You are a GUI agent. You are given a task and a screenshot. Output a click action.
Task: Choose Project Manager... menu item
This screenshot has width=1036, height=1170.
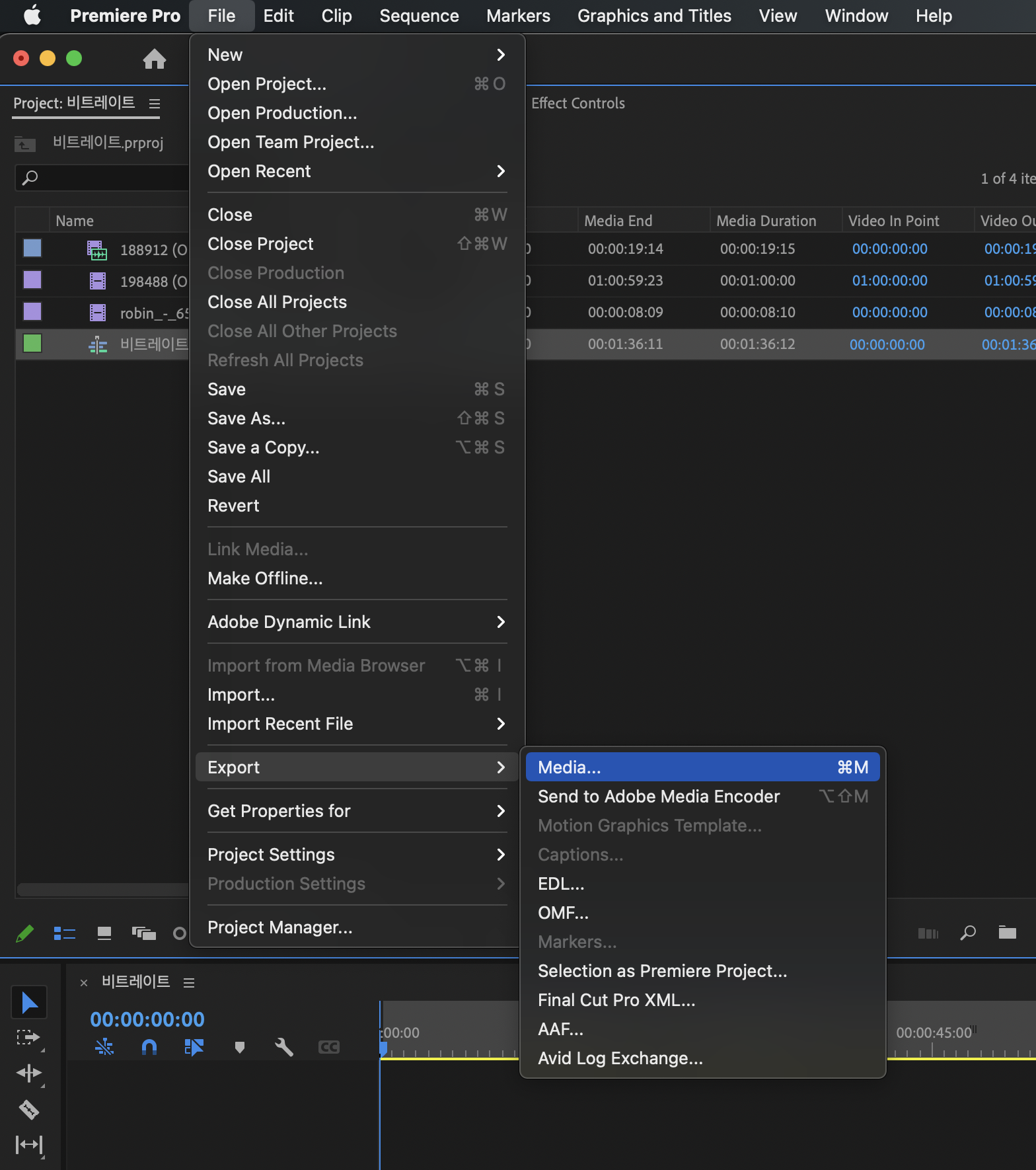(x=357, y=927)
